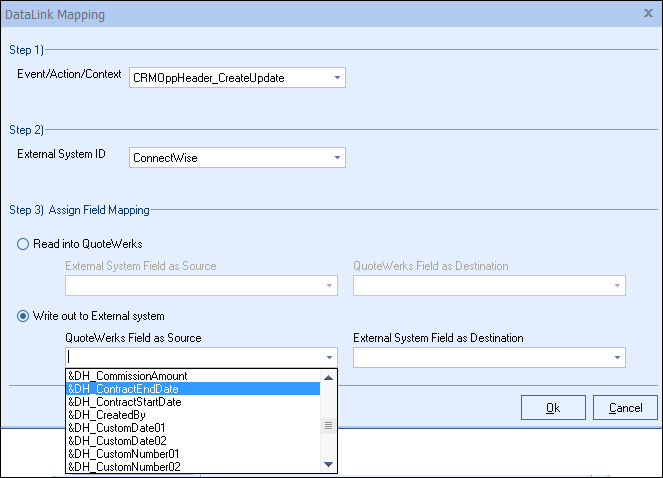Screen dimensions: 663x478
Task: Choose &DH_ContractEndDate from the list
Action: [126, 389]
